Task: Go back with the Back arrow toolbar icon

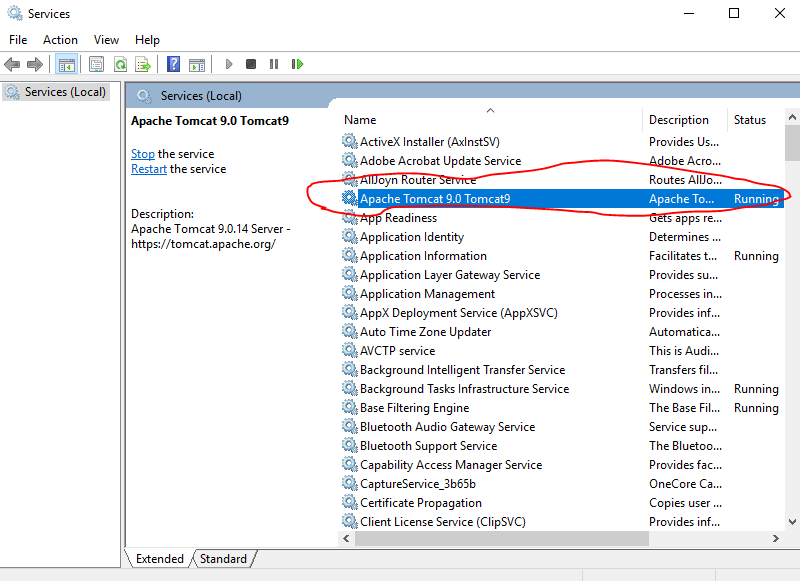Action: (x=12, y=64)
